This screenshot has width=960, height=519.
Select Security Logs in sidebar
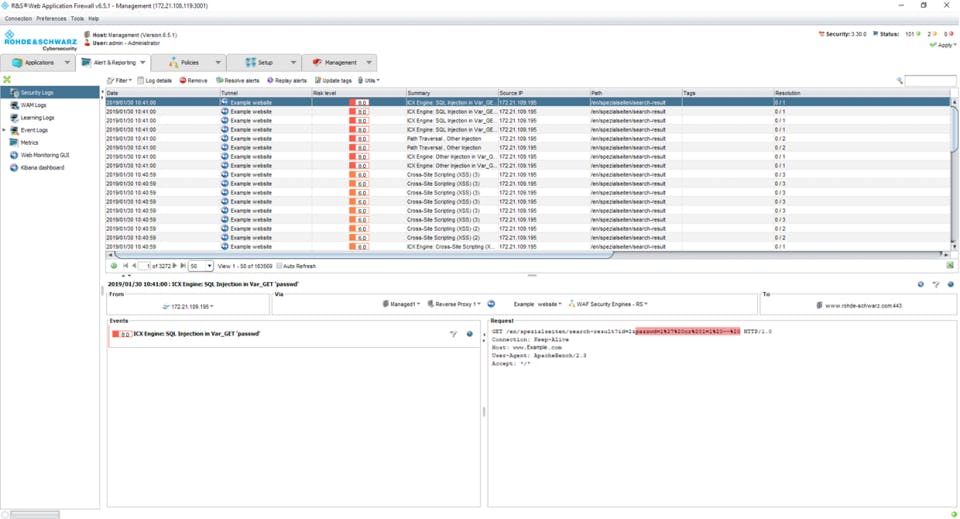click(50, 92)
